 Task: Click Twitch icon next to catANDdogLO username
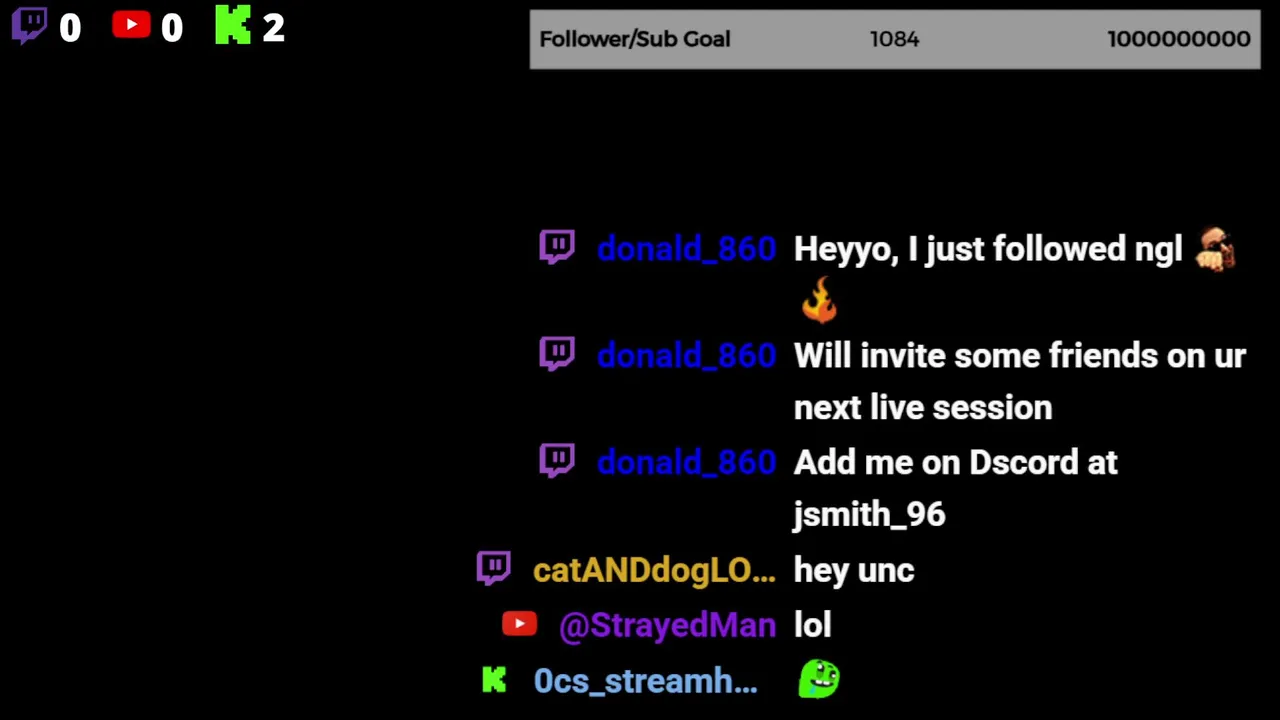click(493, 569)
